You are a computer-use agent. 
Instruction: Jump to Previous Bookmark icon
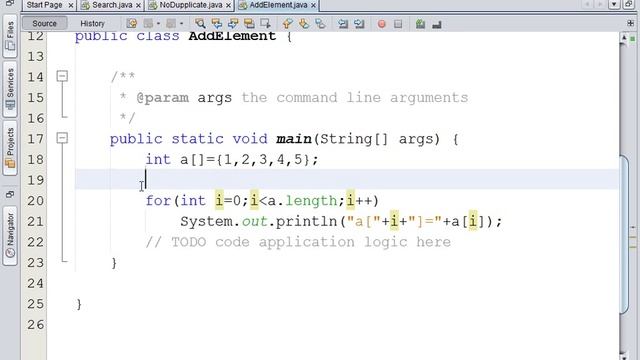point(287,24)
